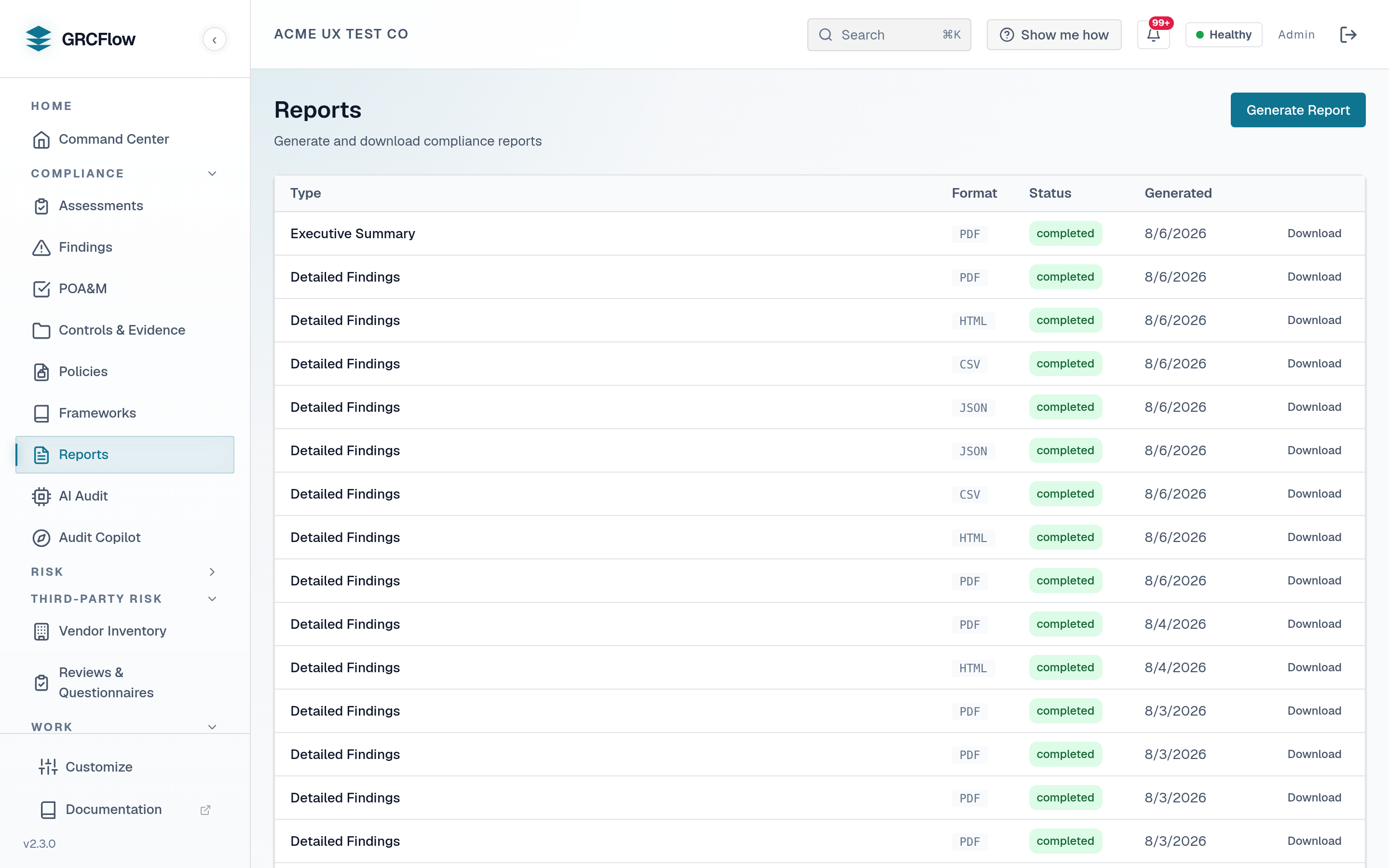Click the Show me how button
The height and width of the screenshot is (868, 1389).
pos(1054,35)
